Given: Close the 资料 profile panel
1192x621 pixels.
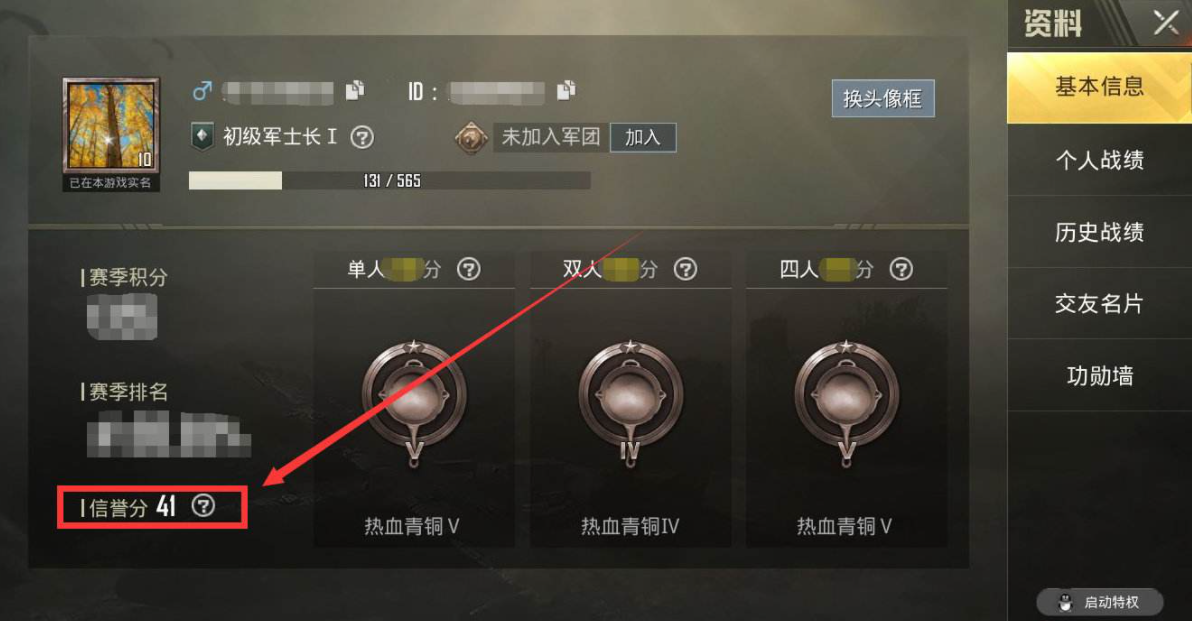Looking at the screenshot, I should pos(1165,22).
